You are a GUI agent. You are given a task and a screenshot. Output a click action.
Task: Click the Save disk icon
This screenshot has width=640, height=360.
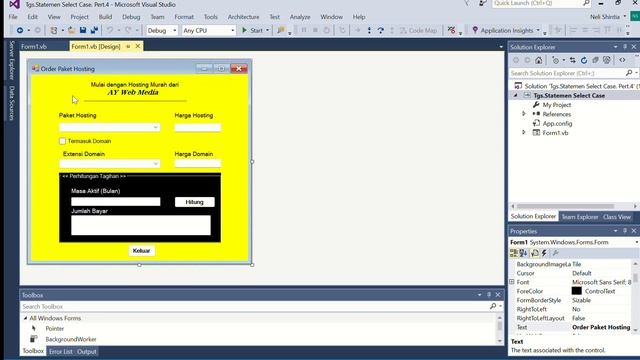[83, 30]
